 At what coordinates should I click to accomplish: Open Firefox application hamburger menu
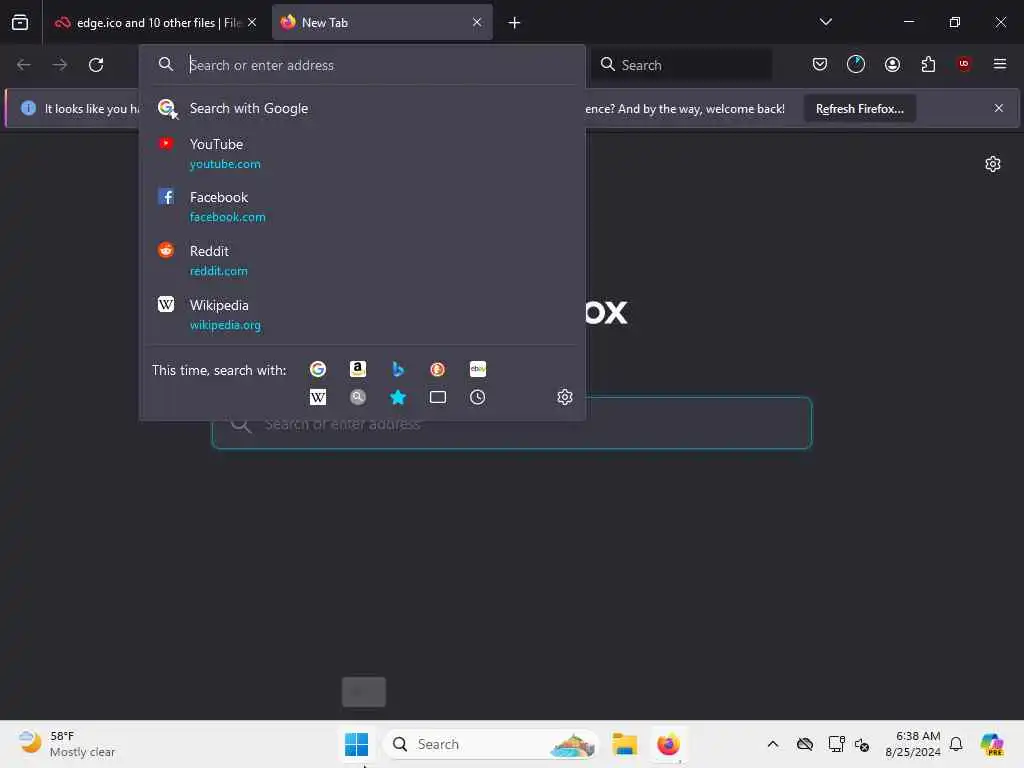coord(1000,64)
